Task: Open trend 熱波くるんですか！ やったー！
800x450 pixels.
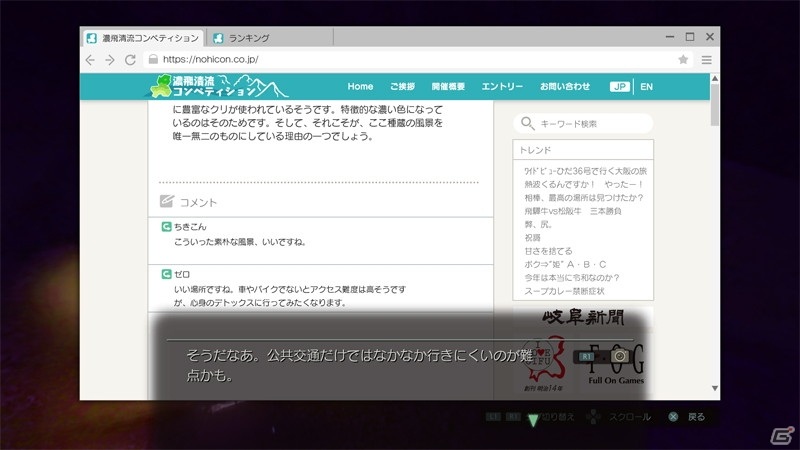Action: tap(584, 184)
